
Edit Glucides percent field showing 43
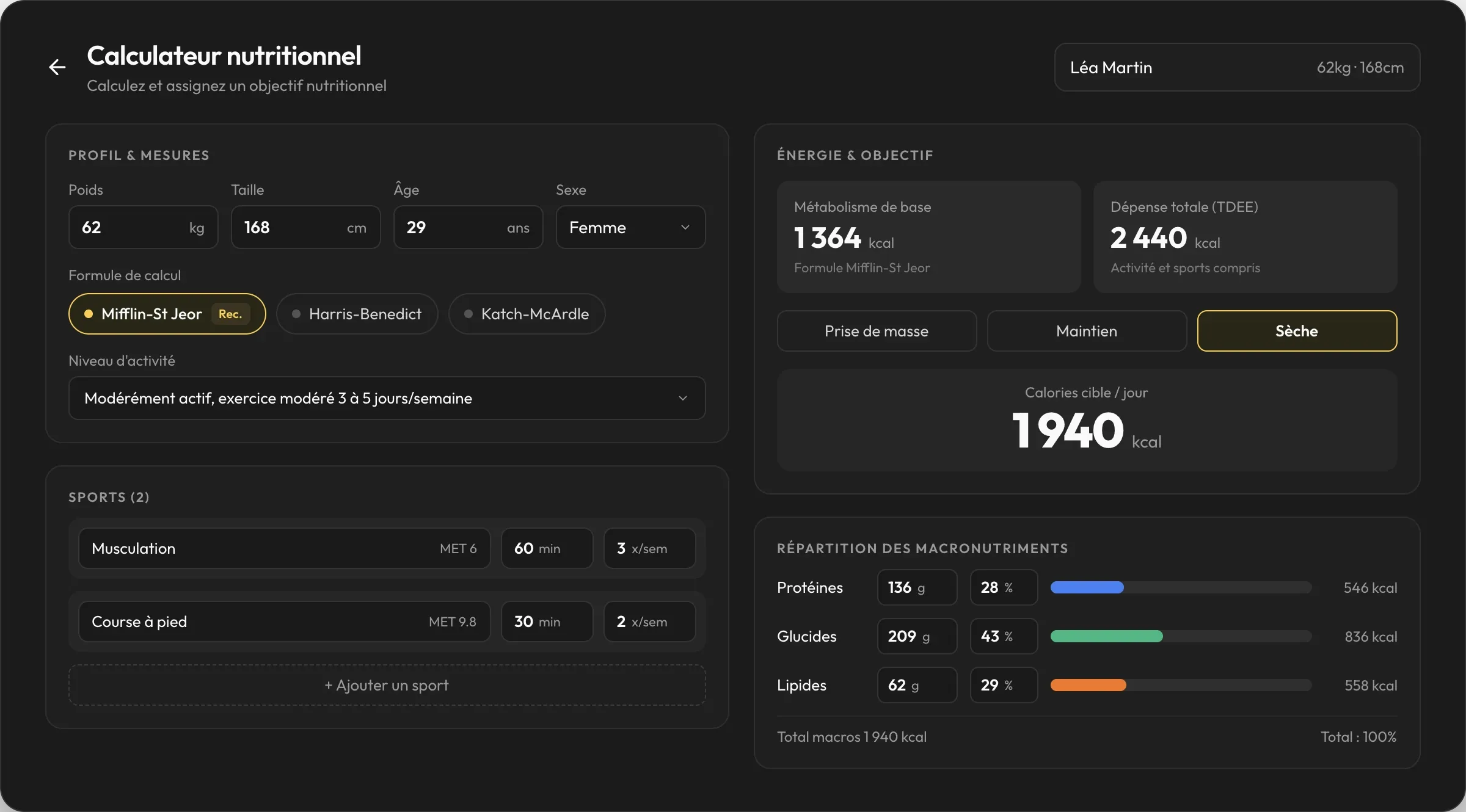pyautogui.click(x=1004, y=636)
